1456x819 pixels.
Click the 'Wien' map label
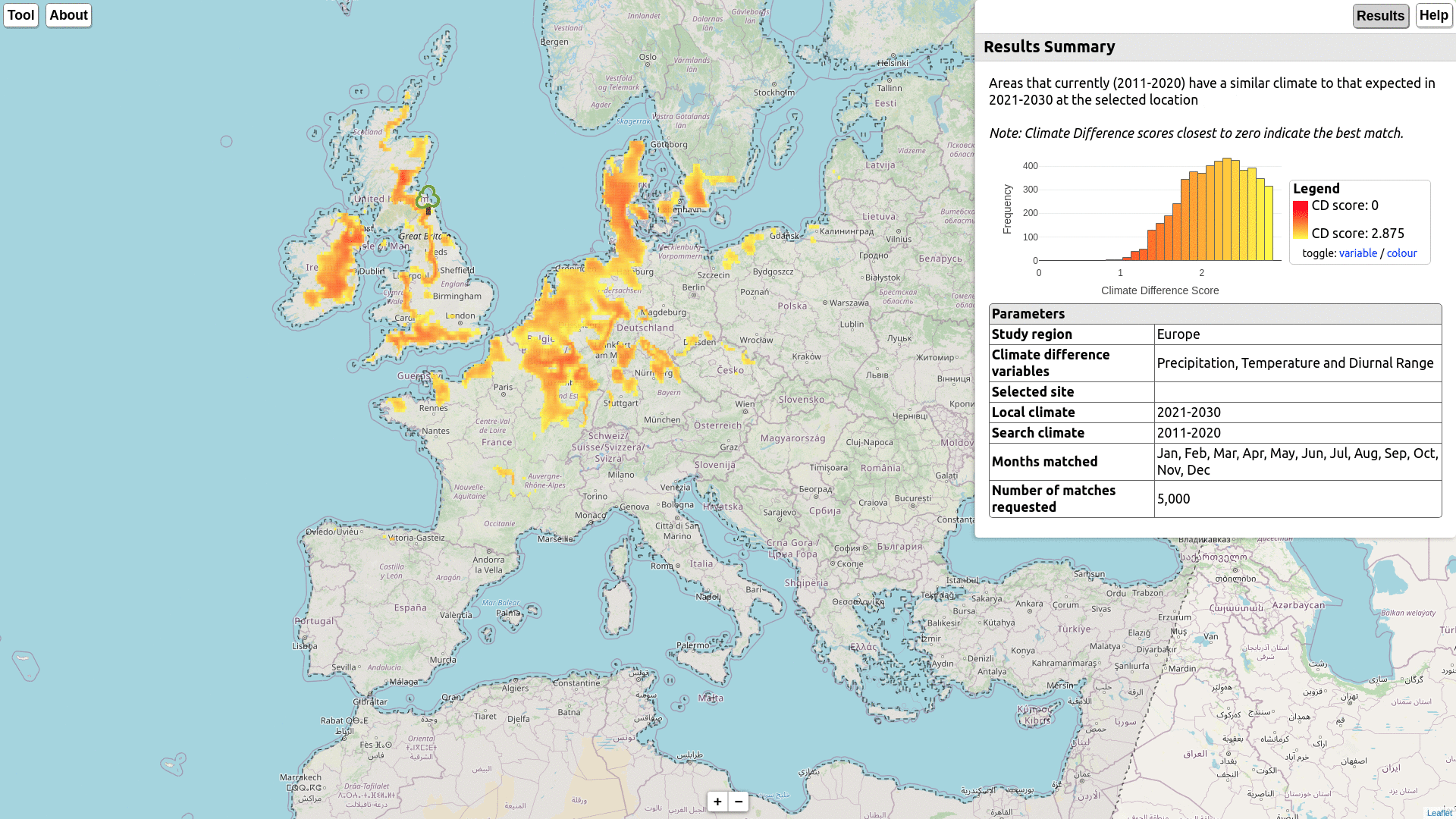pyautogui.click(x=745, y=403)
